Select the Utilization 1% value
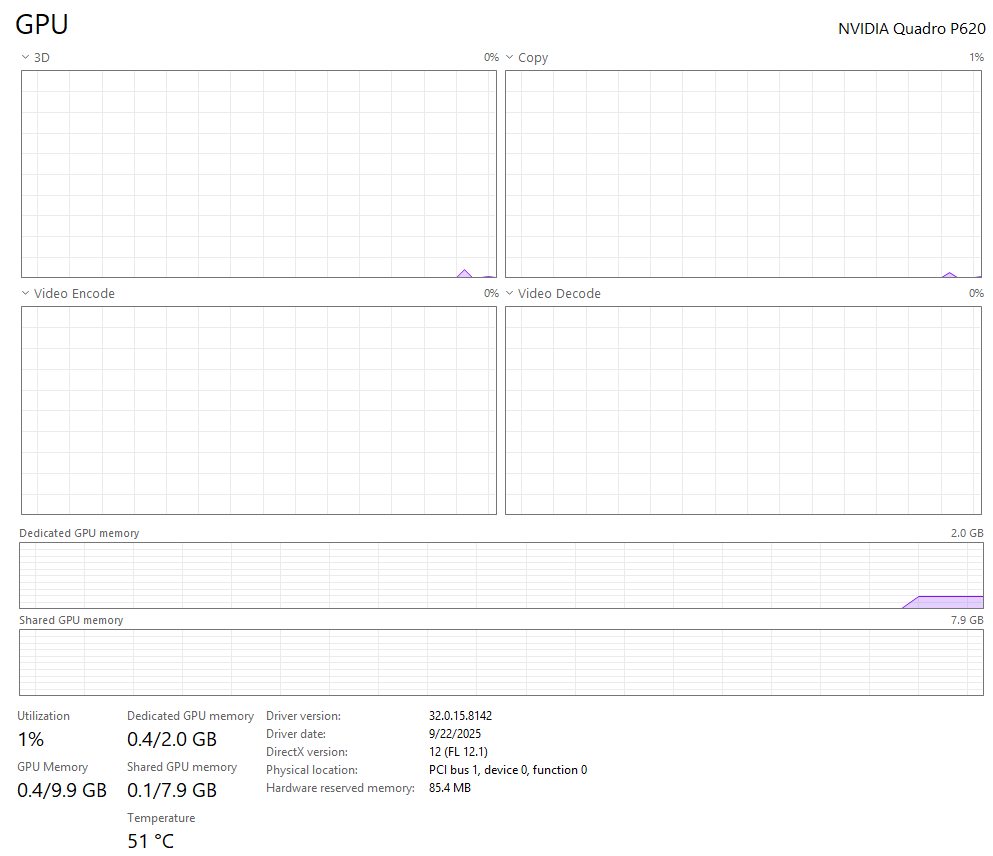This screenshot has width=993, height=856. pyautogui.click(x=31, y=740)
